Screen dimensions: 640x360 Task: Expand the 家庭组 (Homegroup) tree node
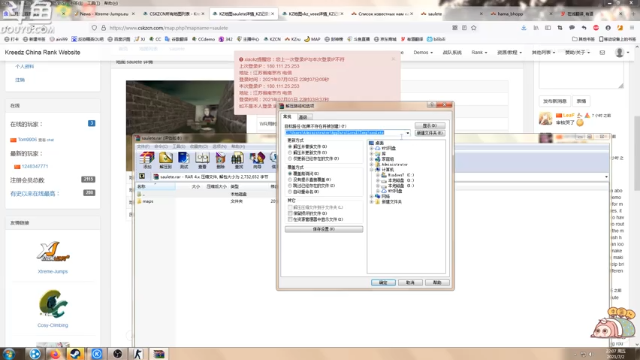pos(372,159)
